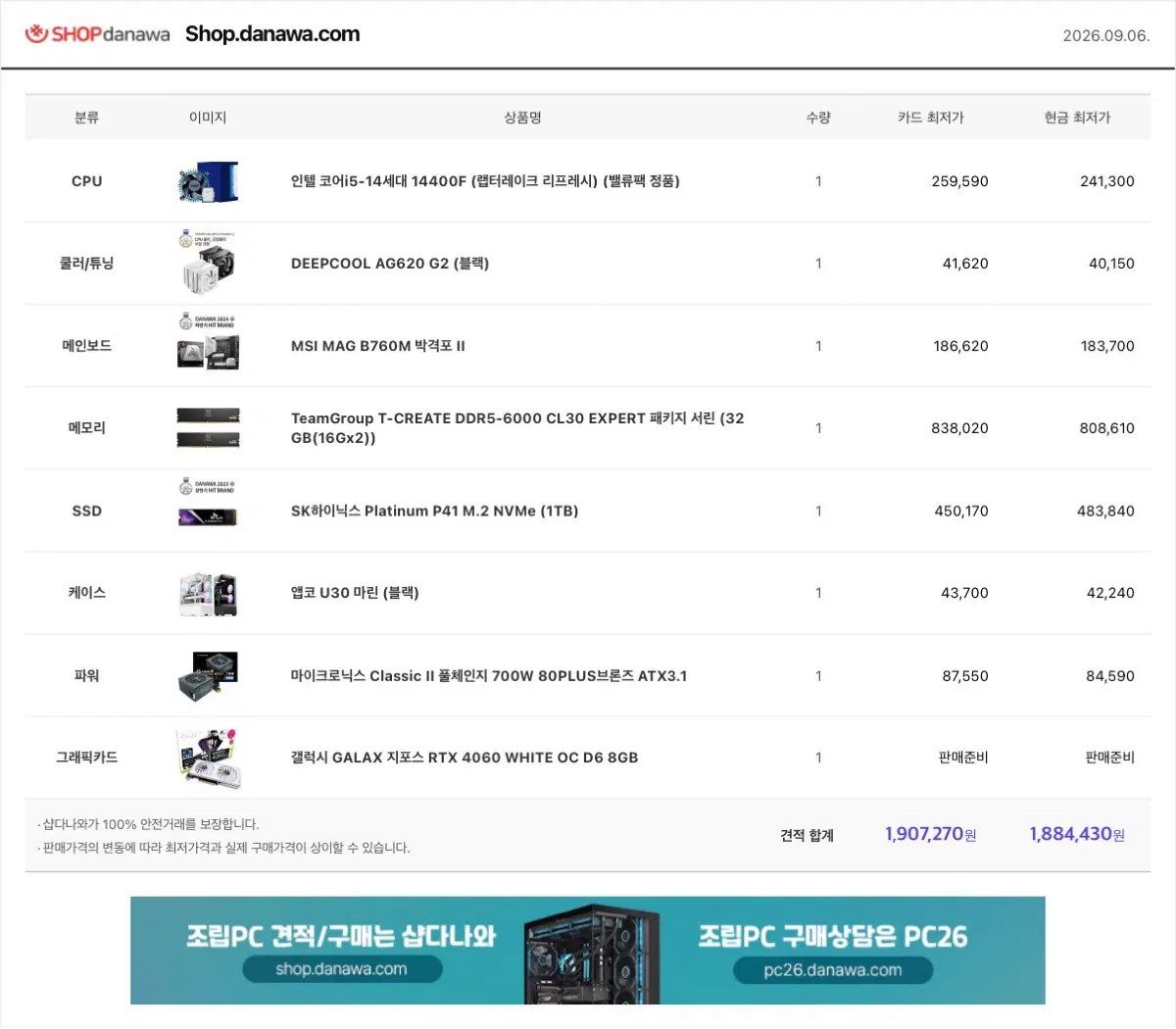Image resolution: width=1176 pixels, height=1029 pixels.
Task: Click memory cash price 808,610
Action: tap(1107, 428)
